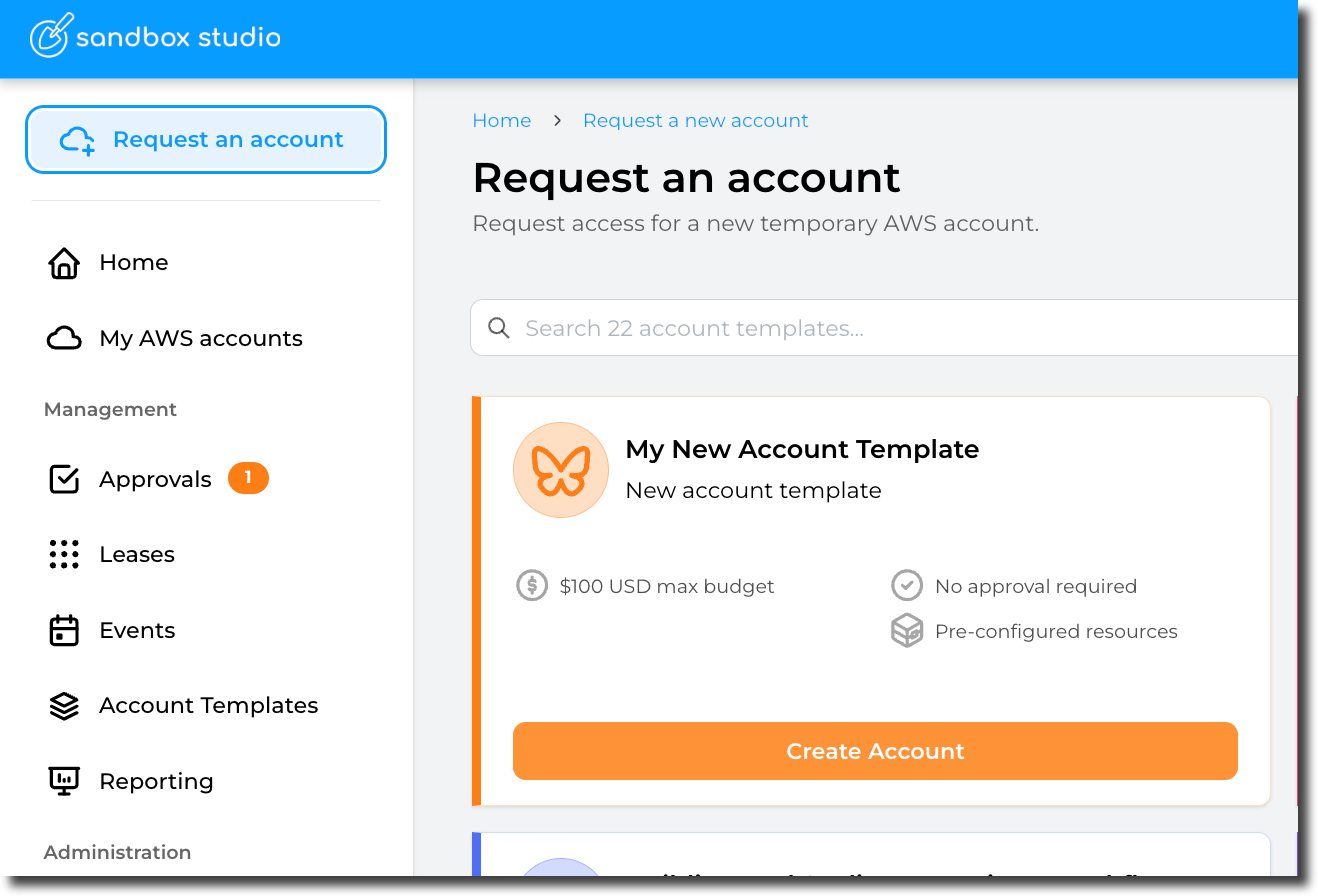Click the cloud-plus icon on Request an account
1318x896 pixels.
coord(77,140)
